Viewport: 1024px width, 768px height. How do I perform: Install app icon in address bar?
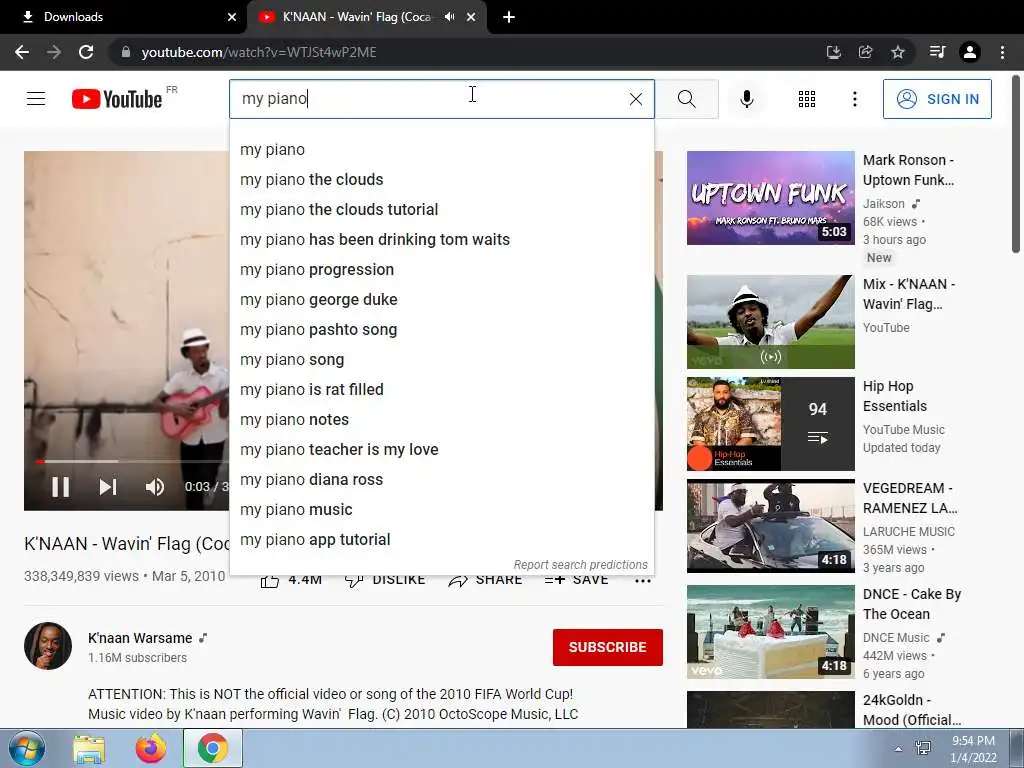pos(833,52)
